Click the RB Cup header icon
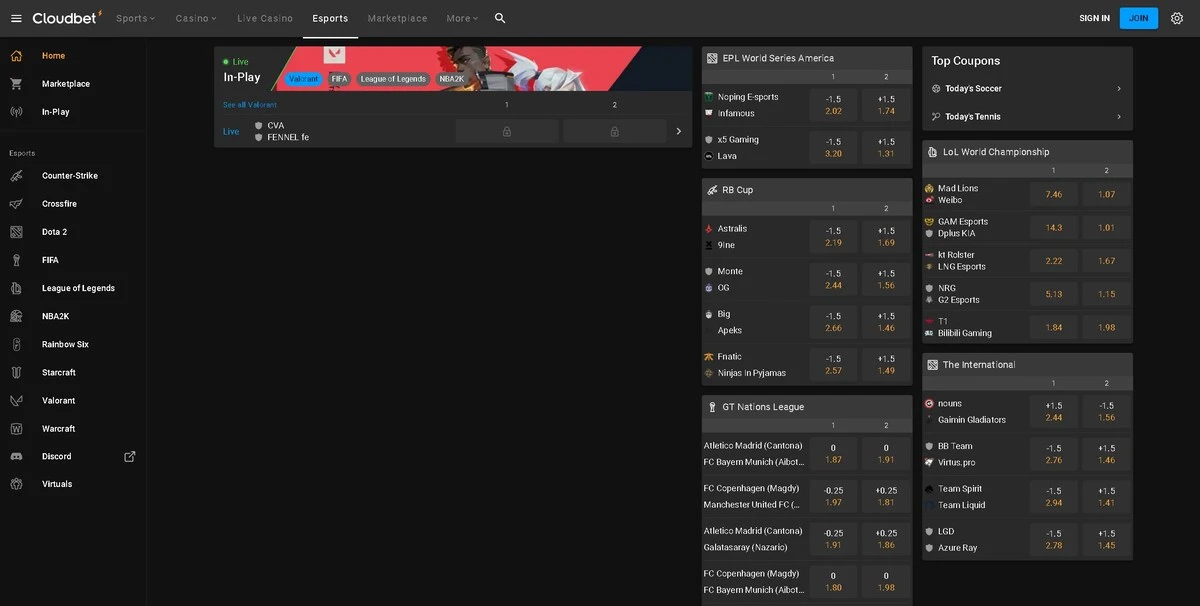 tap(712, 190)
